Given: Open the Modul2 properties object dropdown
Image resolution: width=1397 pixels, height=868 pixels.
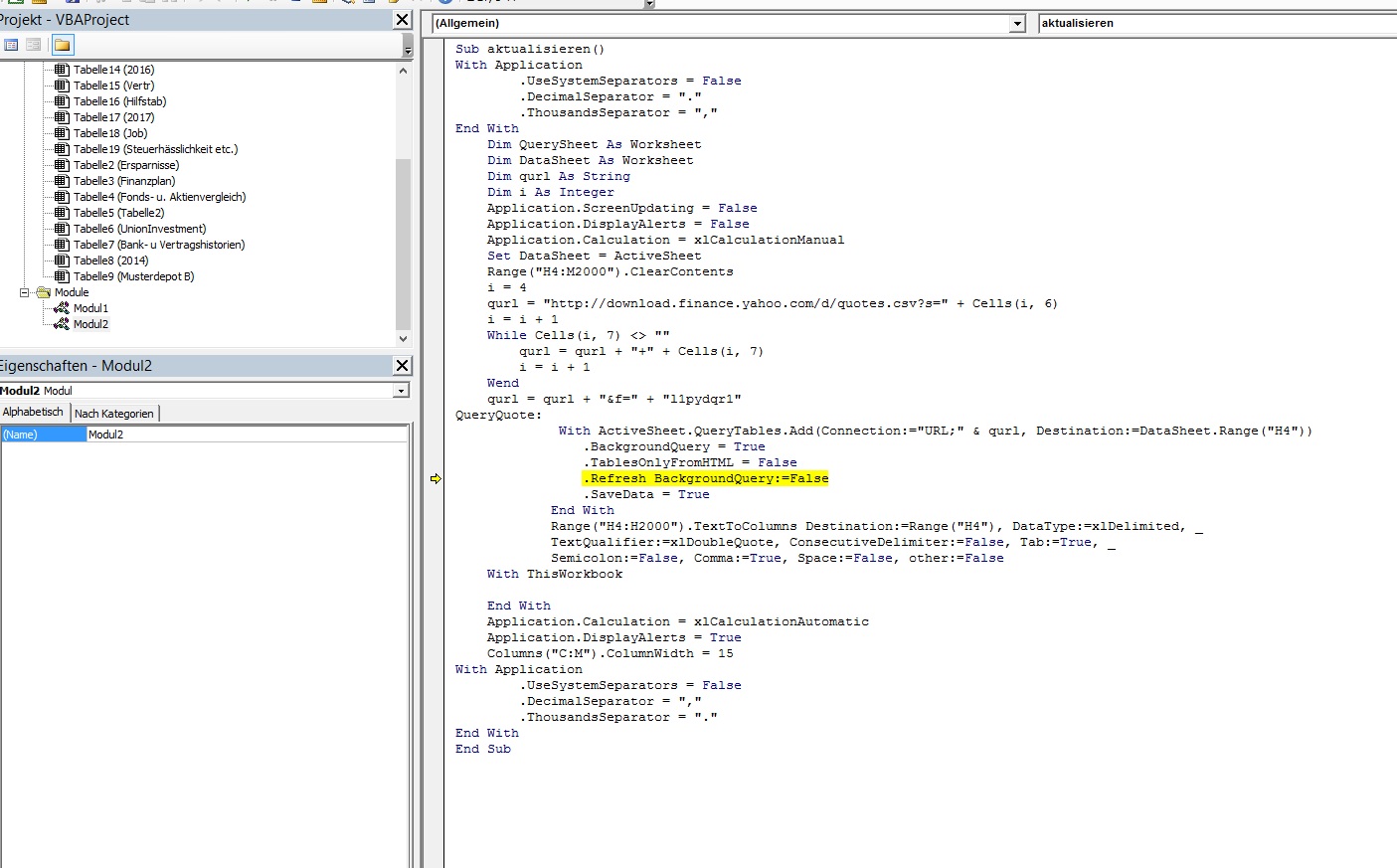Looking at the screenshot, I should click(x=401, y=391).
